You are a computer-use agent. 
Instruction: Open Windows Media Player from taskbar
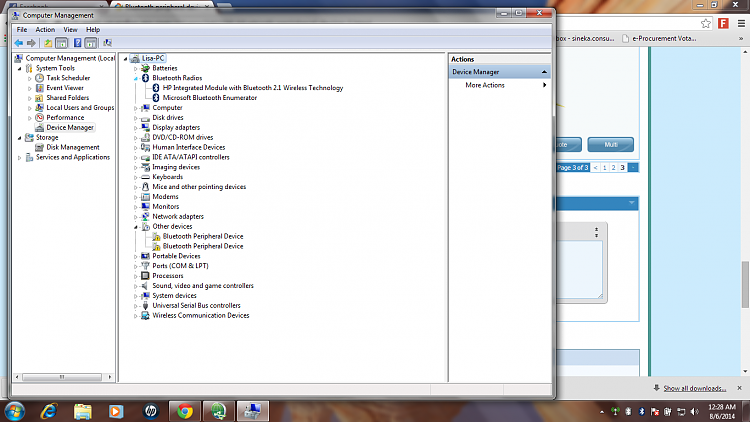pyautogui.click(x=116, y=411)
